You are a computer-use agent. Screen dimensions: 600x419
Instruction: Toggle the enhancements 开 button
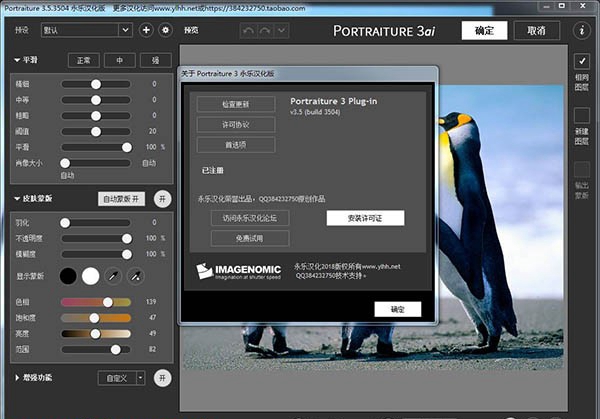click(163, 378)
